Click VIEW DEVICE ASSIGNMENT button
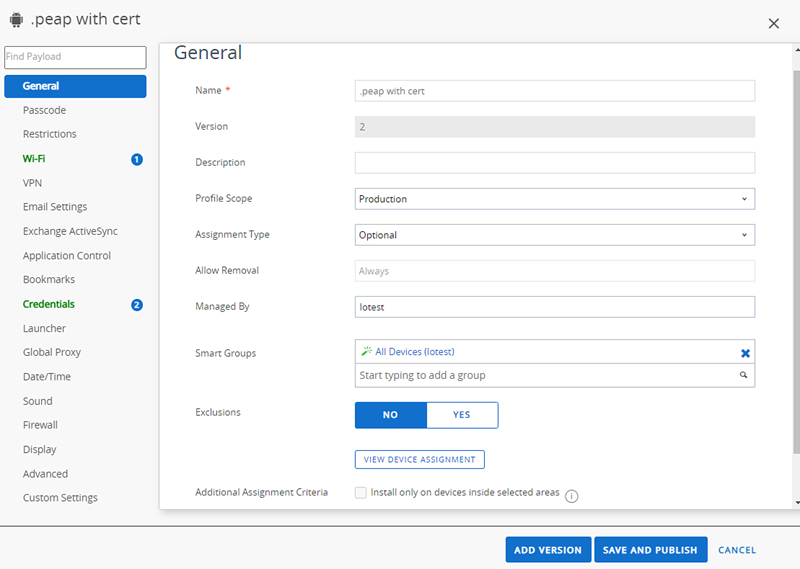Screen dimensions: 800x569 click(x=419, y=459)
